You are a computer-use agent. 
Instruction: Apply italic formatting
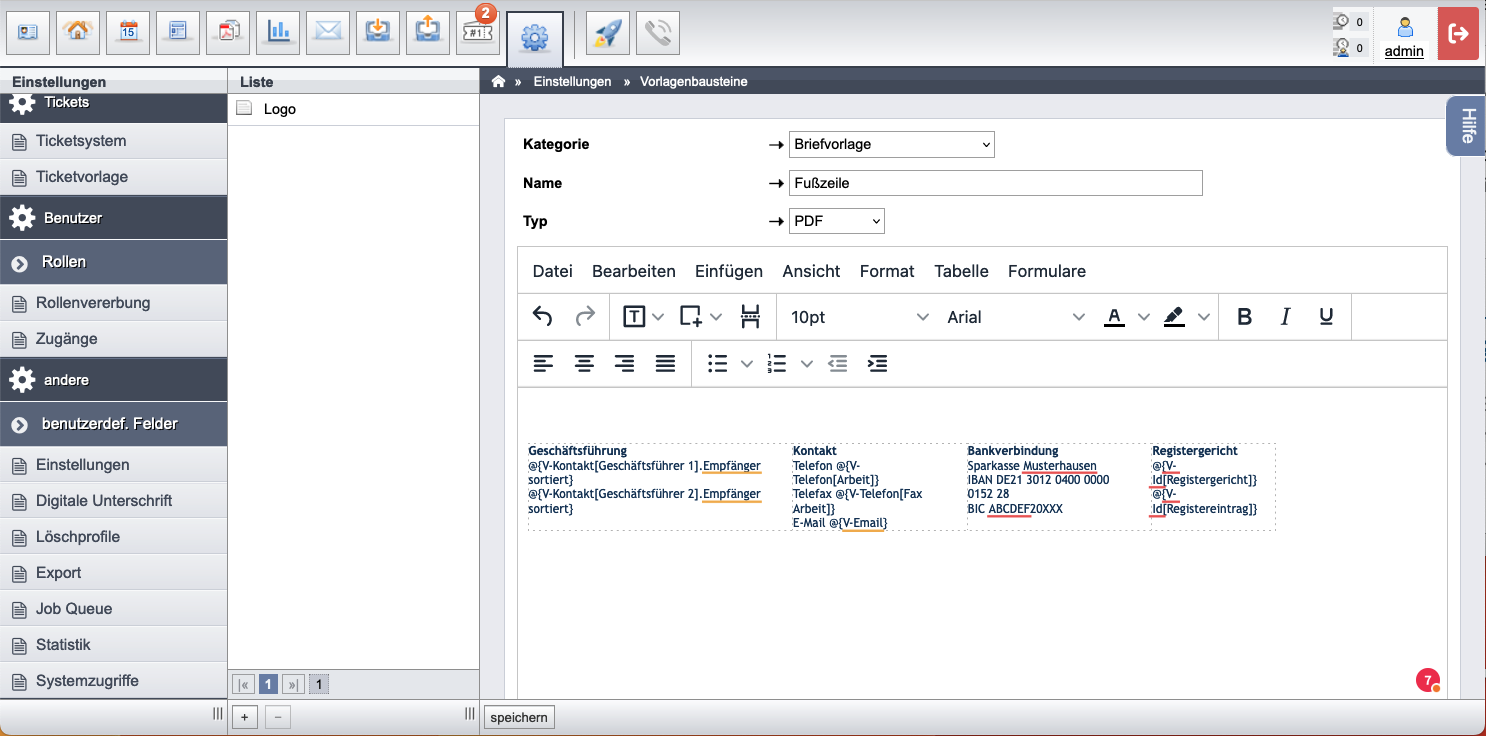point(1286,317)
